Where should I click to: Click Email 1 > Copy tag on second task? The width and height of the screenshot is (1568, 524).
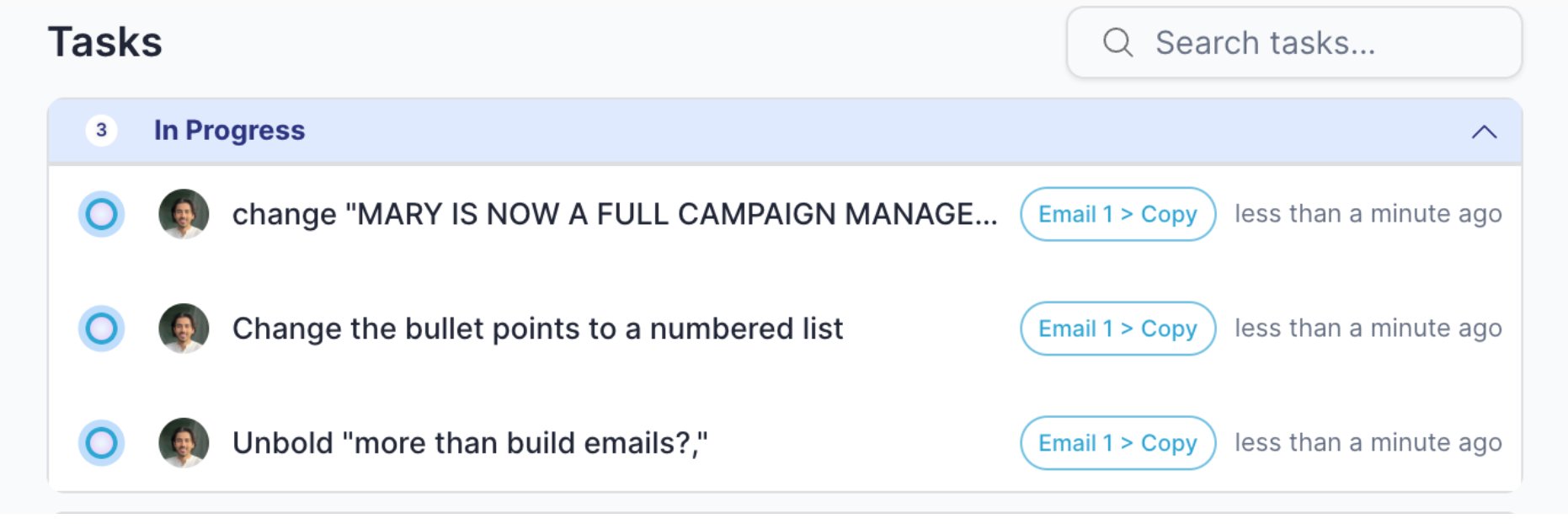pos(1117,329)
